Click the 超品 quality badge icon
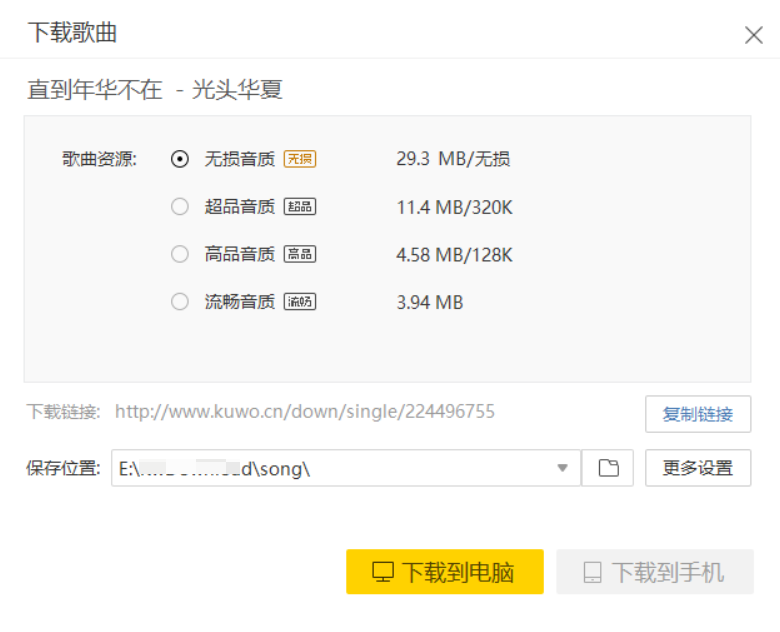The width and height of the screenshot is (780, 632). point(300,207)
